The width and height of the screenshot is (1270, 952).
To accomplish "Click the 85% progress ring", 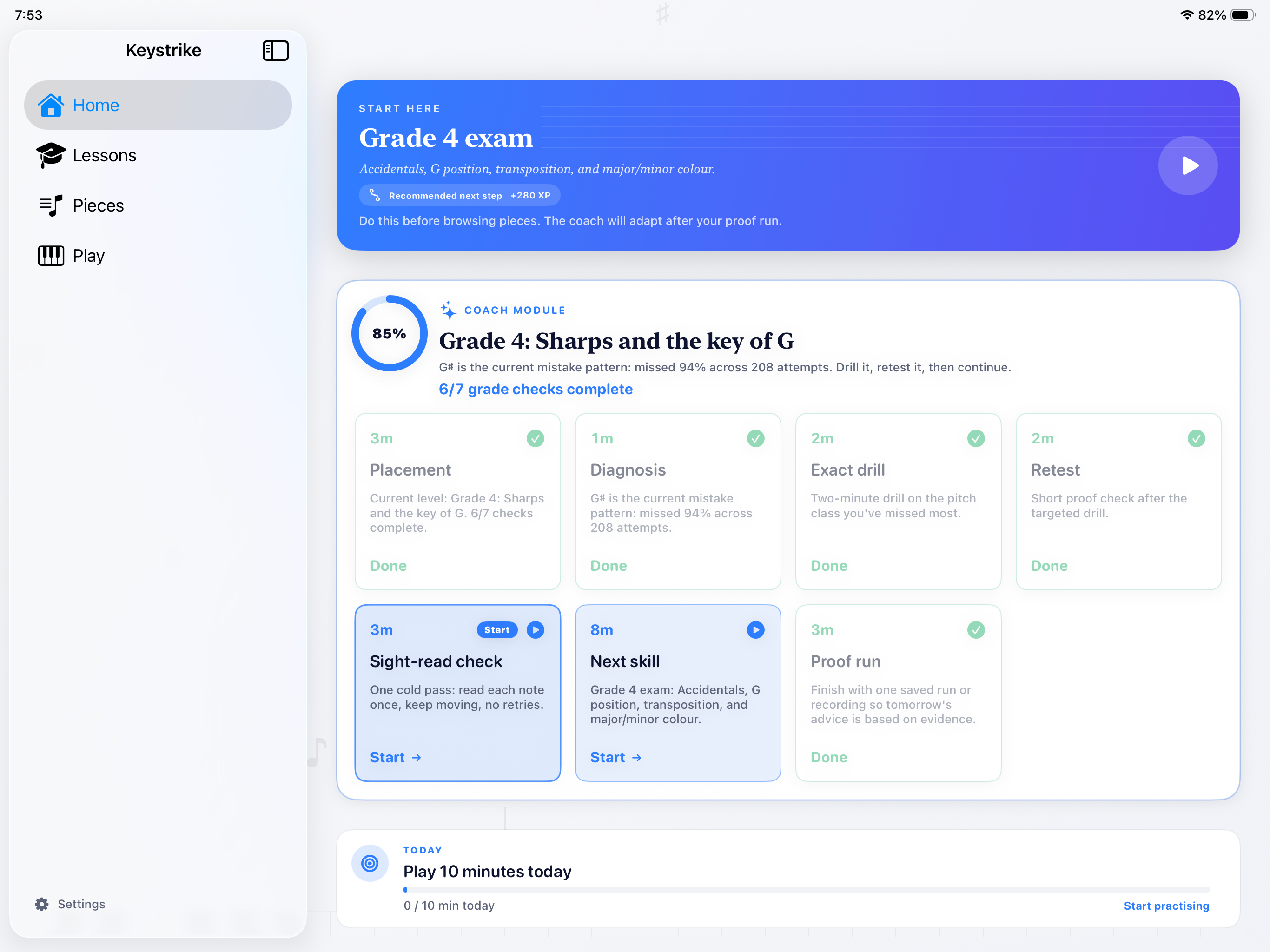I will click(x=389, y=333).
